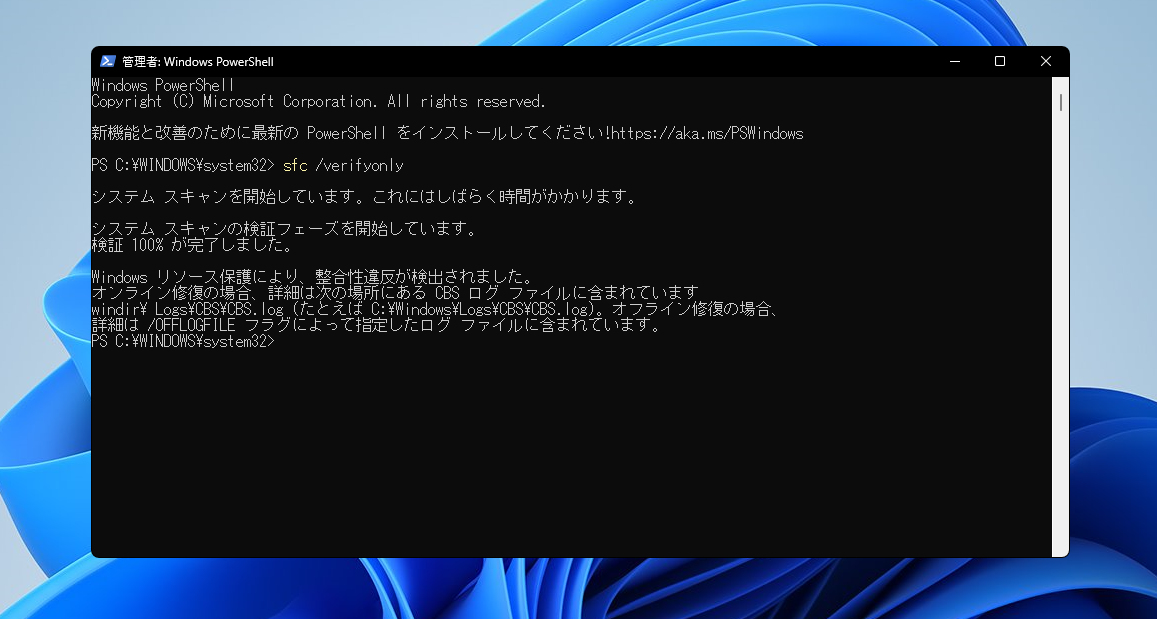Image resolution: width=1157 pixels, height=619 pixels.
Task: Minimize the PowerShell window
Action: click(x=955, y=61)
